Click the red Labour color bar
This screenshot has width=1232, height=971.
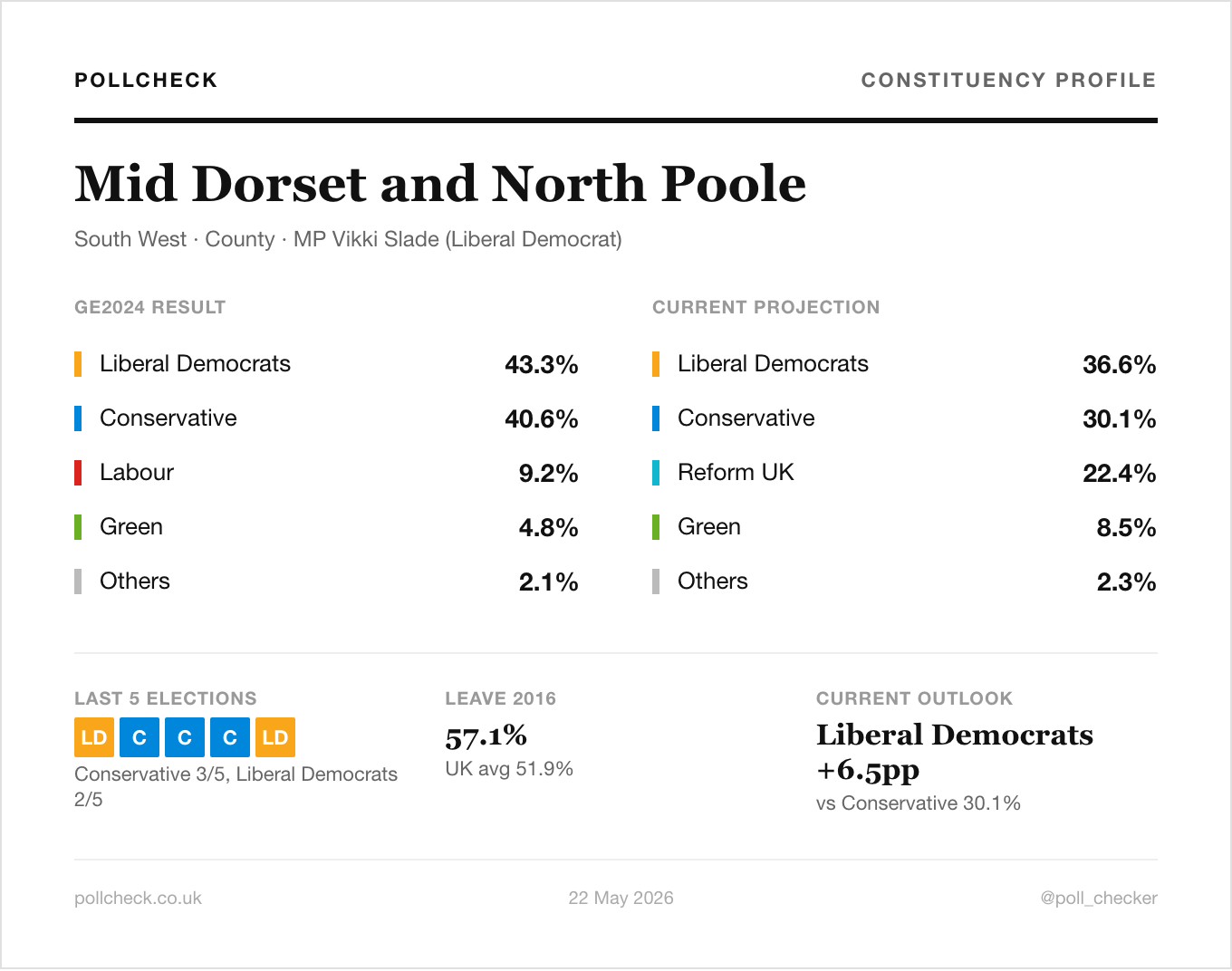pyautogui.click(x=78, y=473)
